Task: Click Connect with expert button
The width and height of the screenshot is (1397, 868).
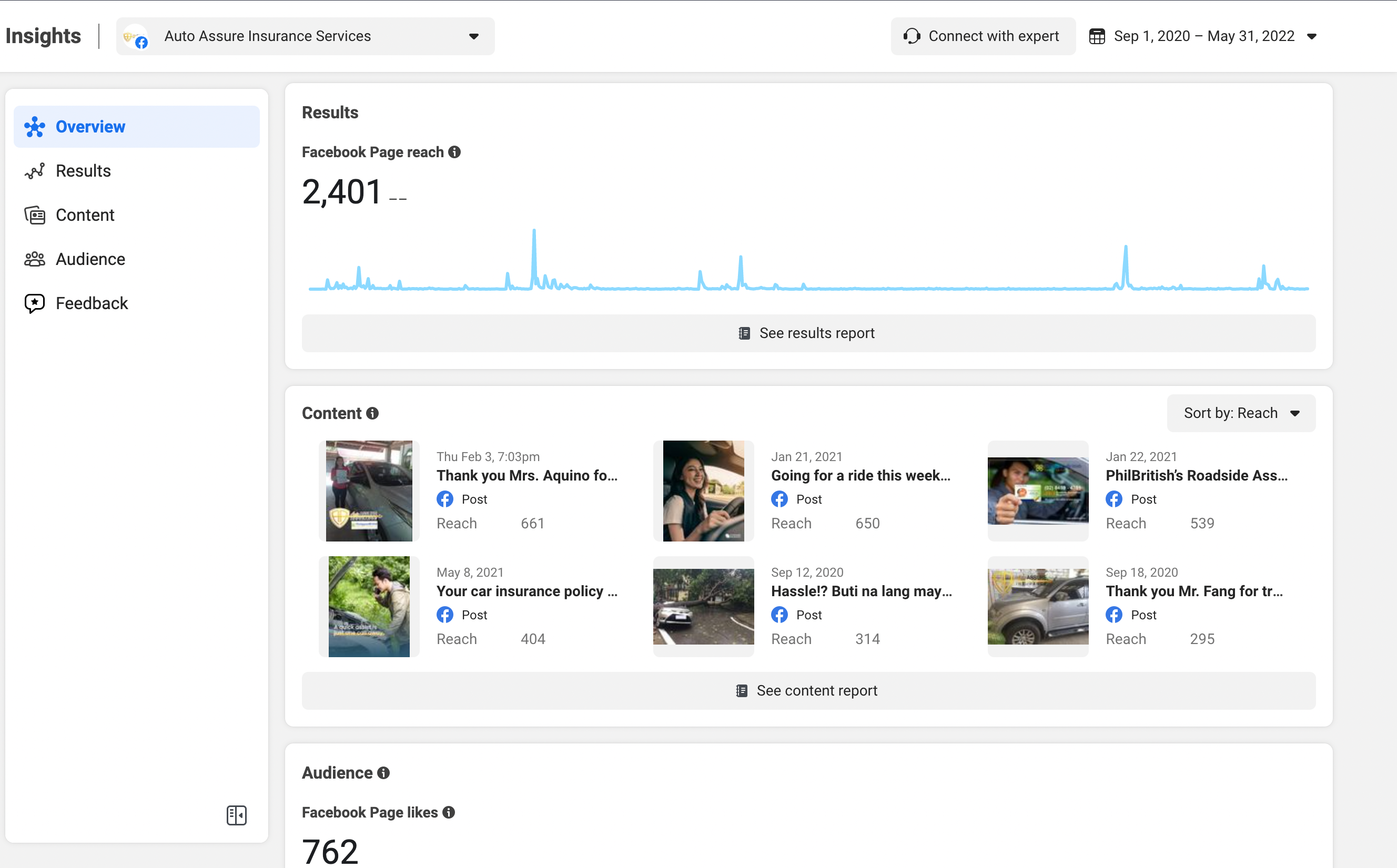Action: (983, 36)
